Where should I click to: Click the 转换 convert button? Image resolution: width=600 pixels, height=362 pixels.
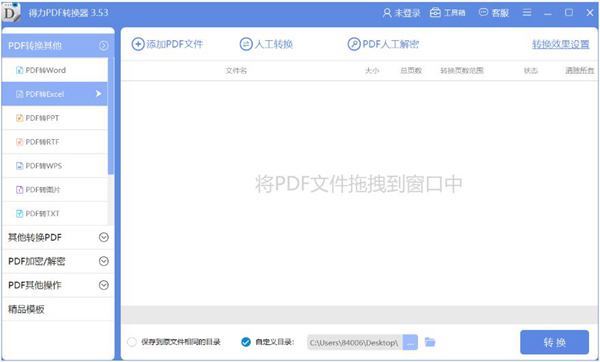pyautogui.click(x=554, y=342)
